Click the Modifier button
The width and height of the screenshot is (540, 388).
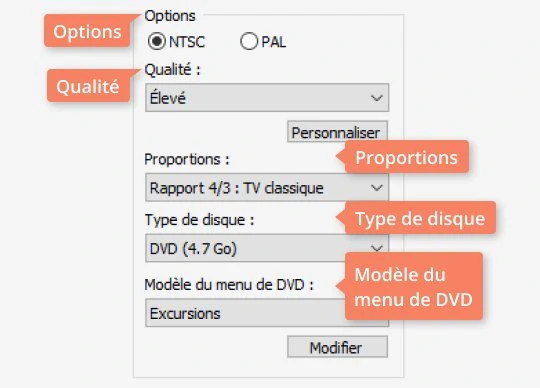tap(337, 347)
